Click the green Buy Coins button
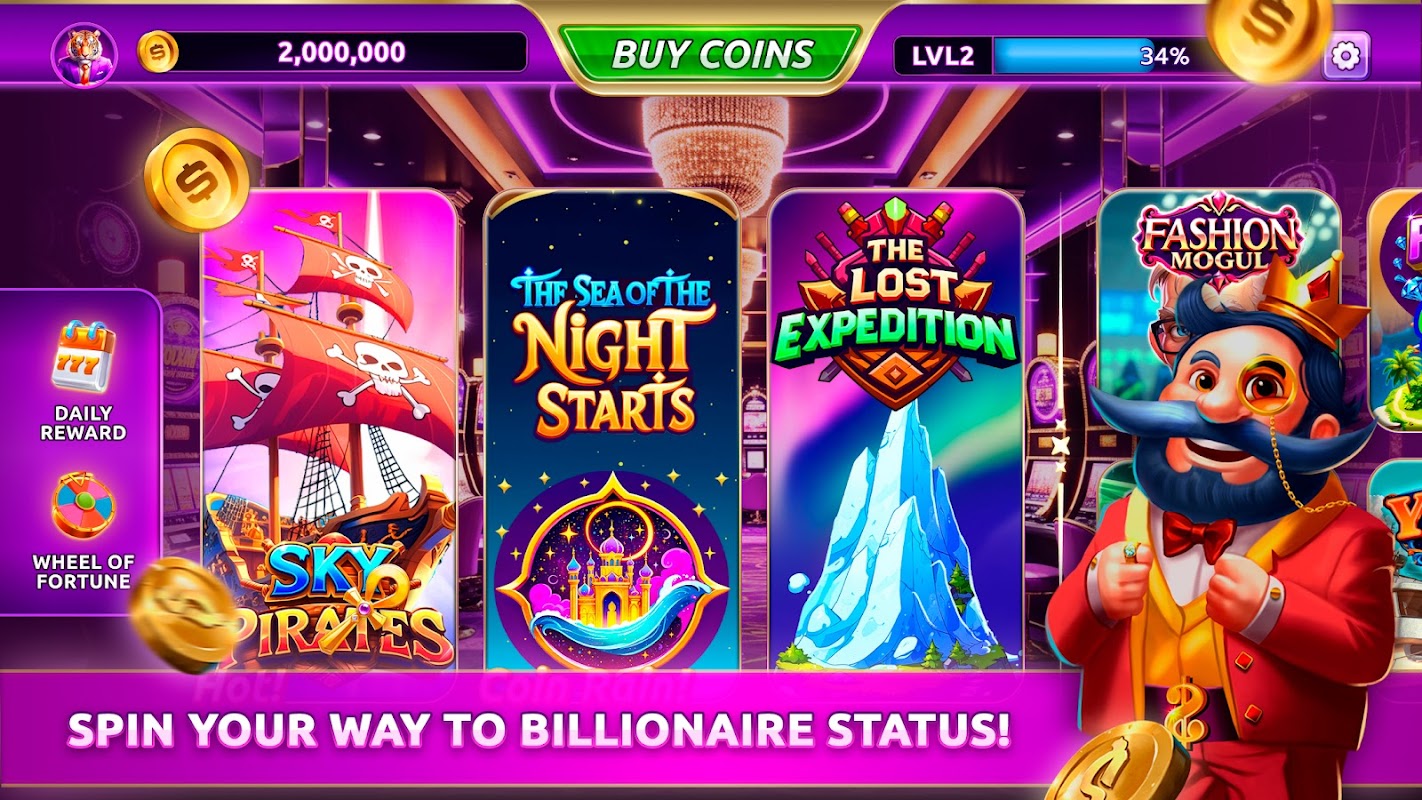1422x800 pixels. point(711,53)
